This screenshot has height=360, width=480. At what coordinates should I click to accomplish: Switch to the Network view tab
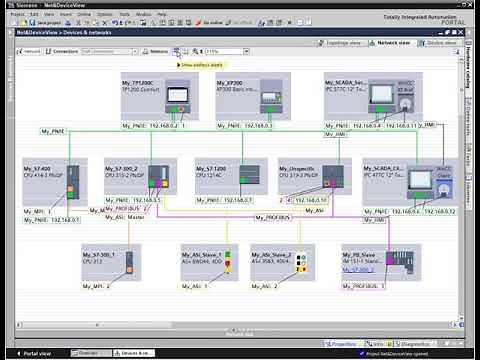pyautogui.click(x=390, y=43)
